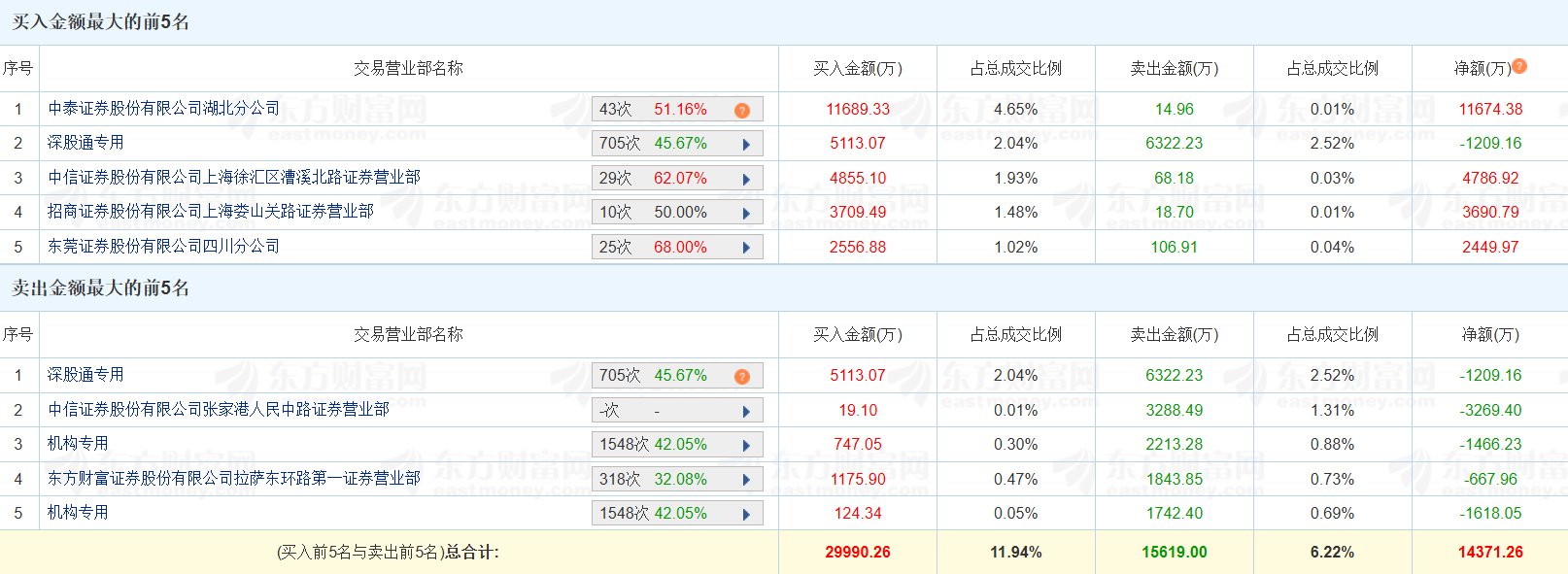Click the orange question icon in 中泰证券 row

point(742,110)
